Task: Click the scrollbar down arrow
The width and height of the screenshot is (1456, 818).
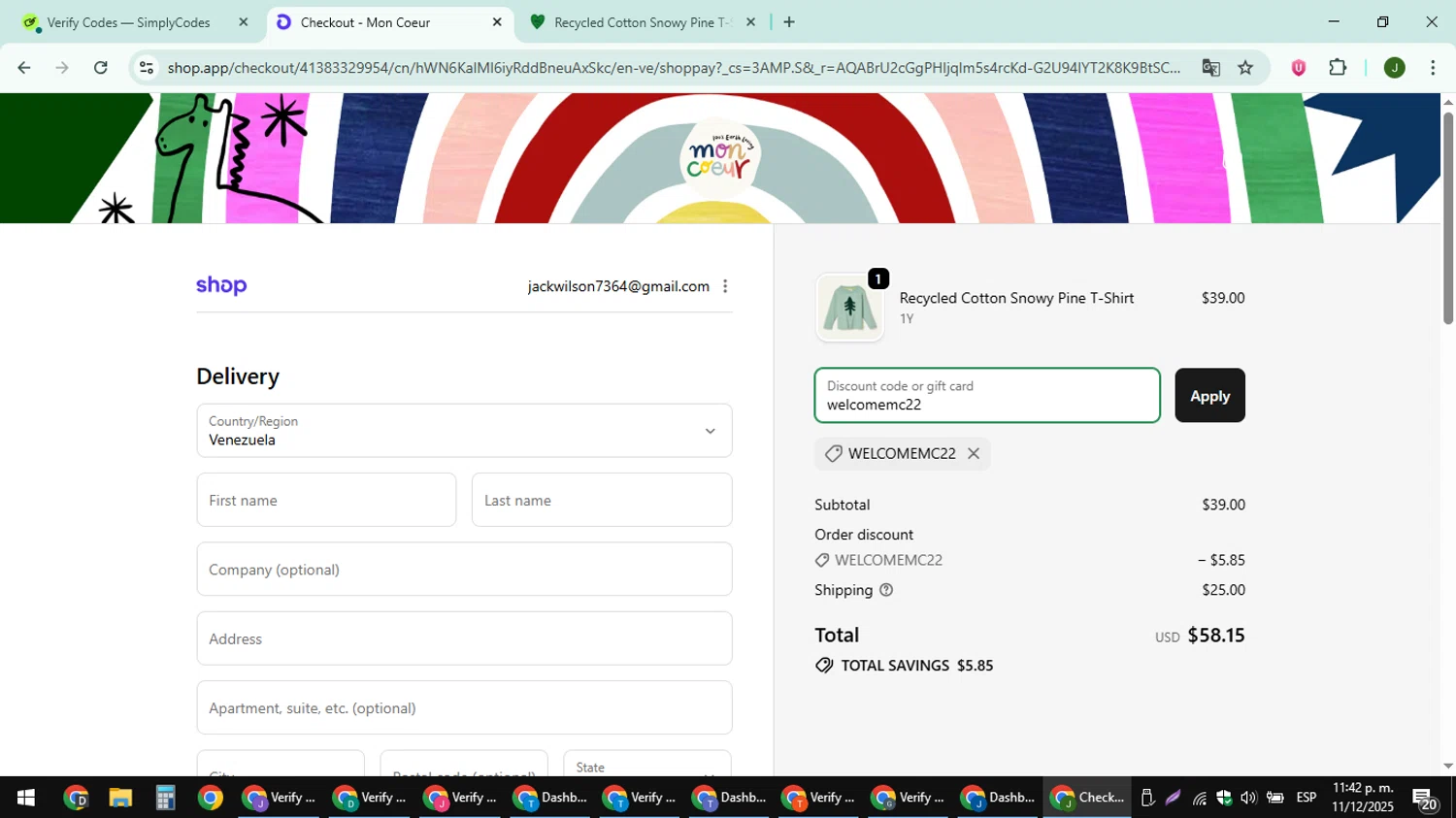Action: (1447, 767)
